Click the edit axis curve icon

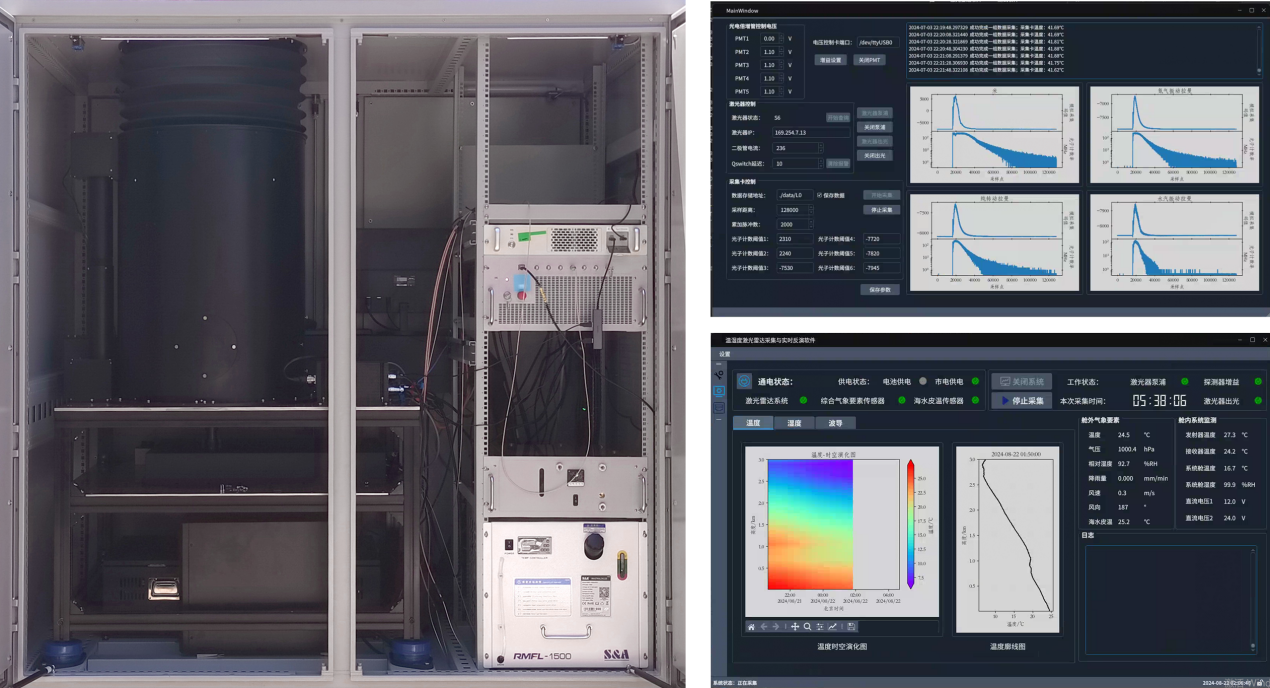833,627
